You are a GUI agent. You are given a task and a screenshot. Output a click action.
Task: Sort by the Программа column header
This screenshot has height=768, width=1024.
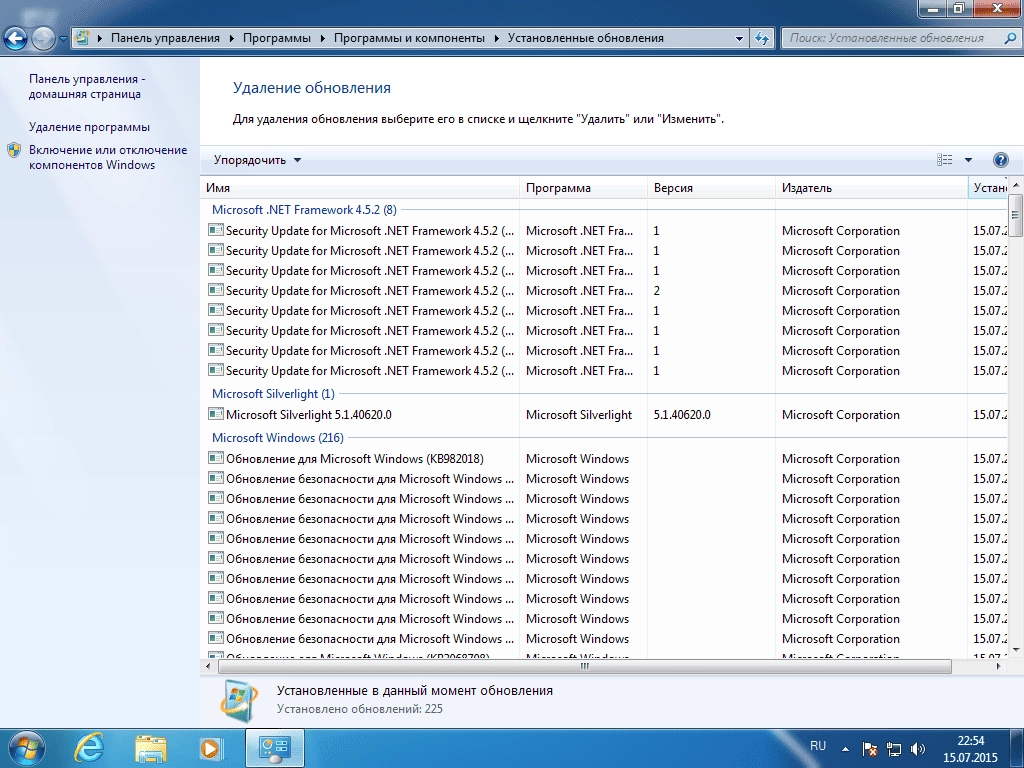[x=584, y=188]
